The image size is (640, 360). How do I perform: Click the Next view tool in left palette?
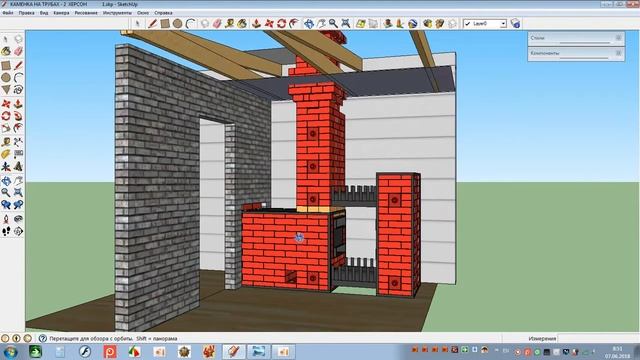coord(18,205)
